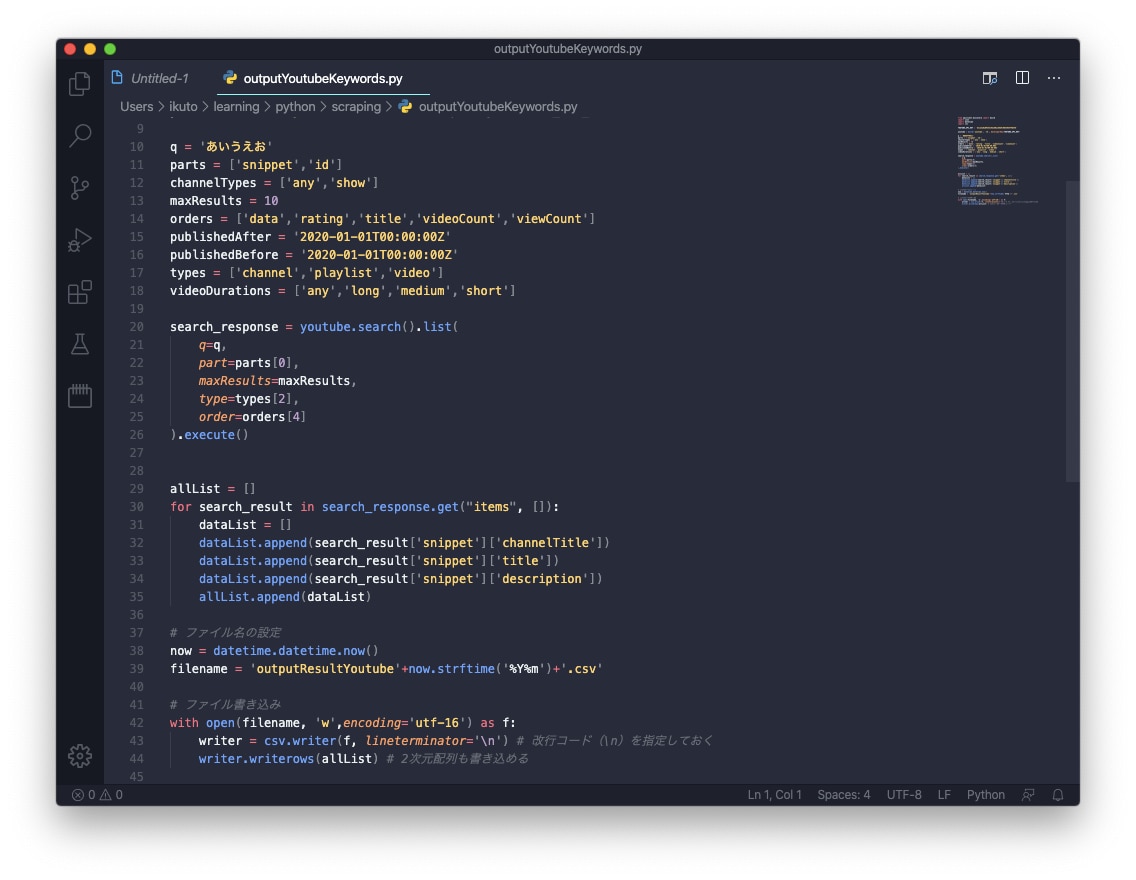
Task: Click line number 30 in the gutter
Action: tap(136, 507)
